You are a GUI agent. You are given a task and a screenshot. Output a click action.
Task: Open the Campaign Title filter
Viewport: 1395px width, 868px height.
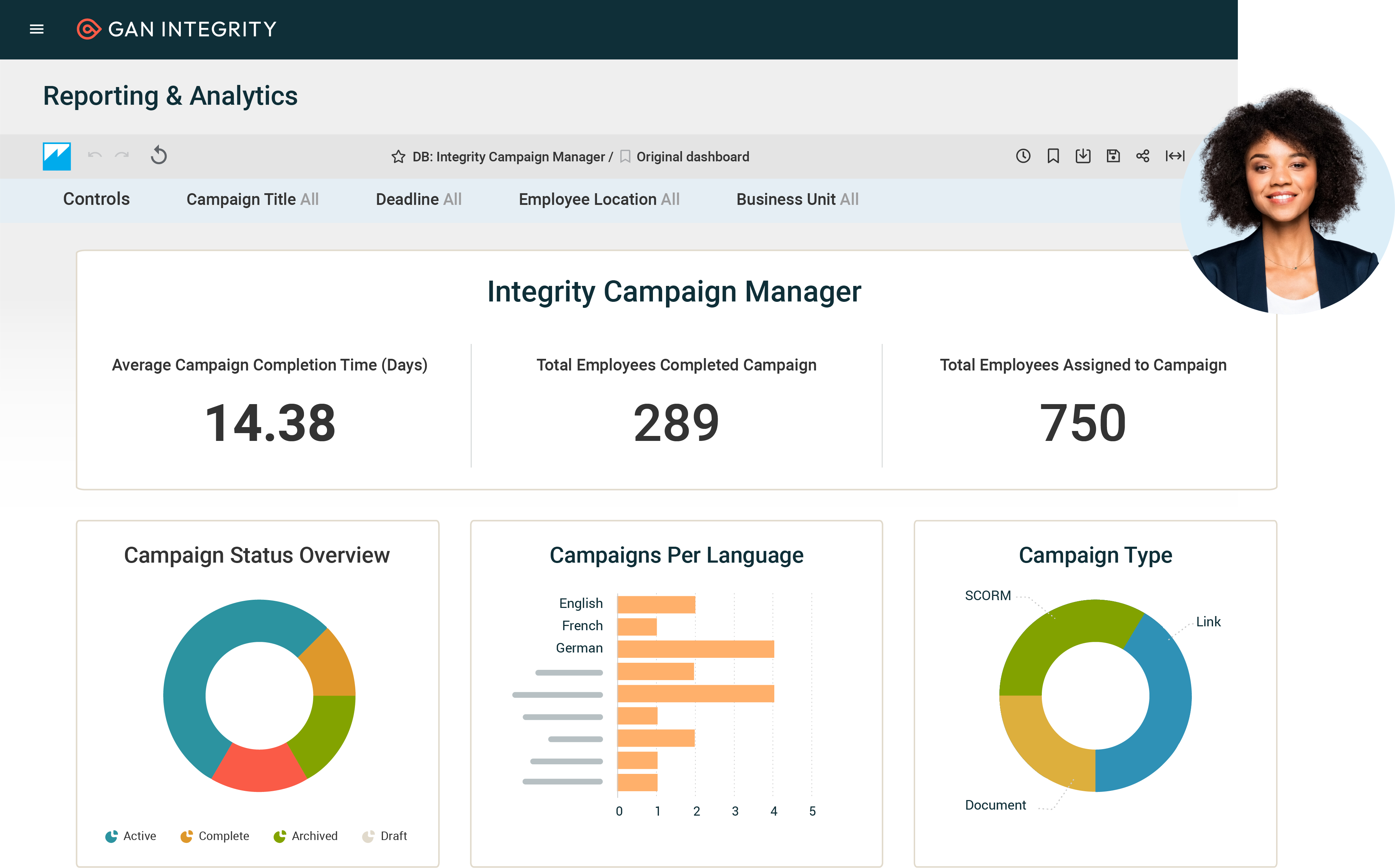253,199
